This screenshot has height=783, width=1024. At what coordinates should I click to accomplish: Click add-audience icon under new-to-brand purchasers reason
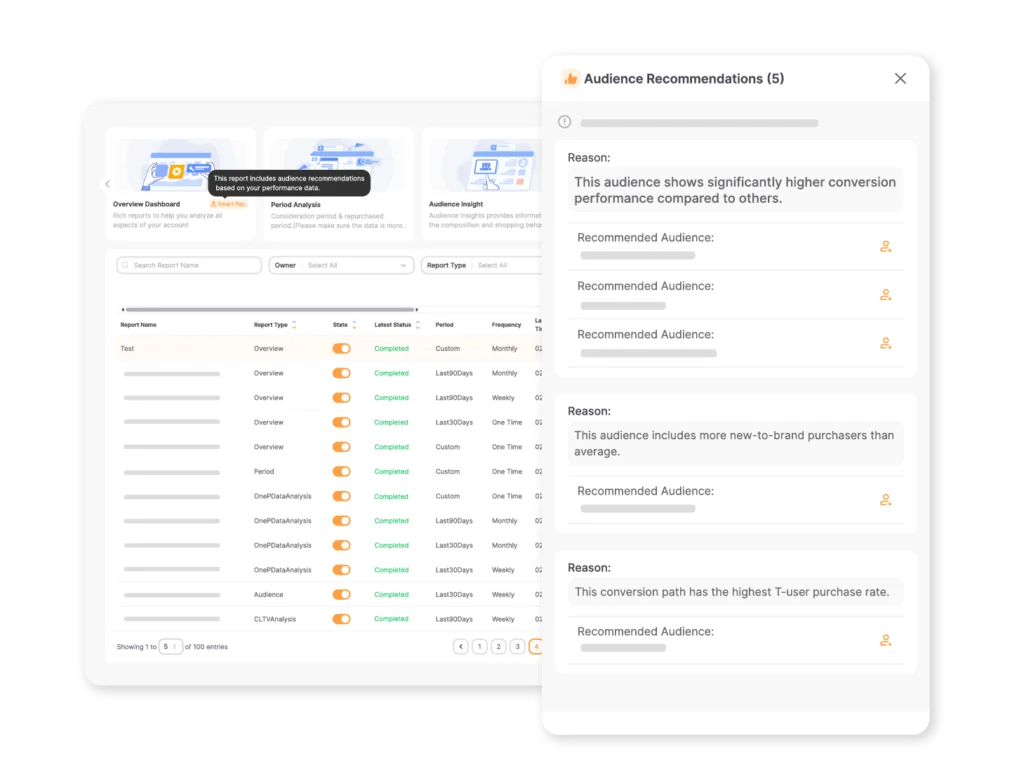point(885,500)
